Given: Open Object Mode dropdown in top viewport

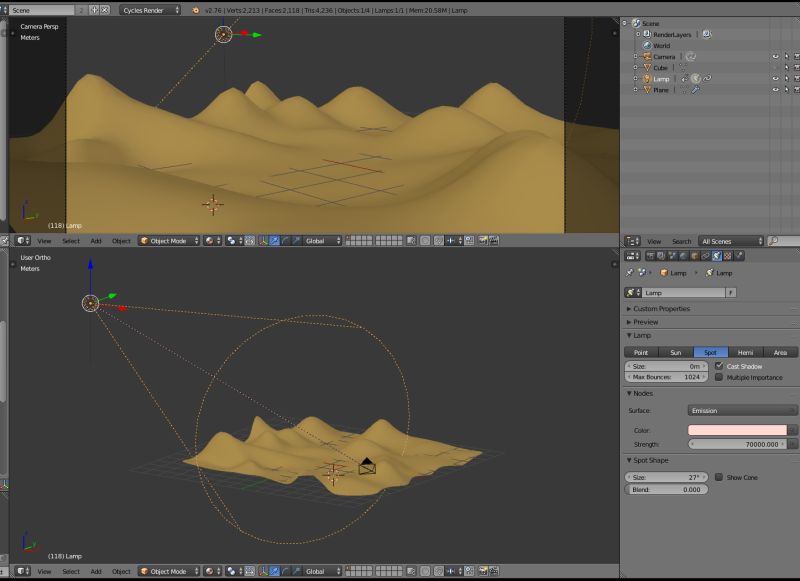Looking at the screenshot, I should point(168,241).
